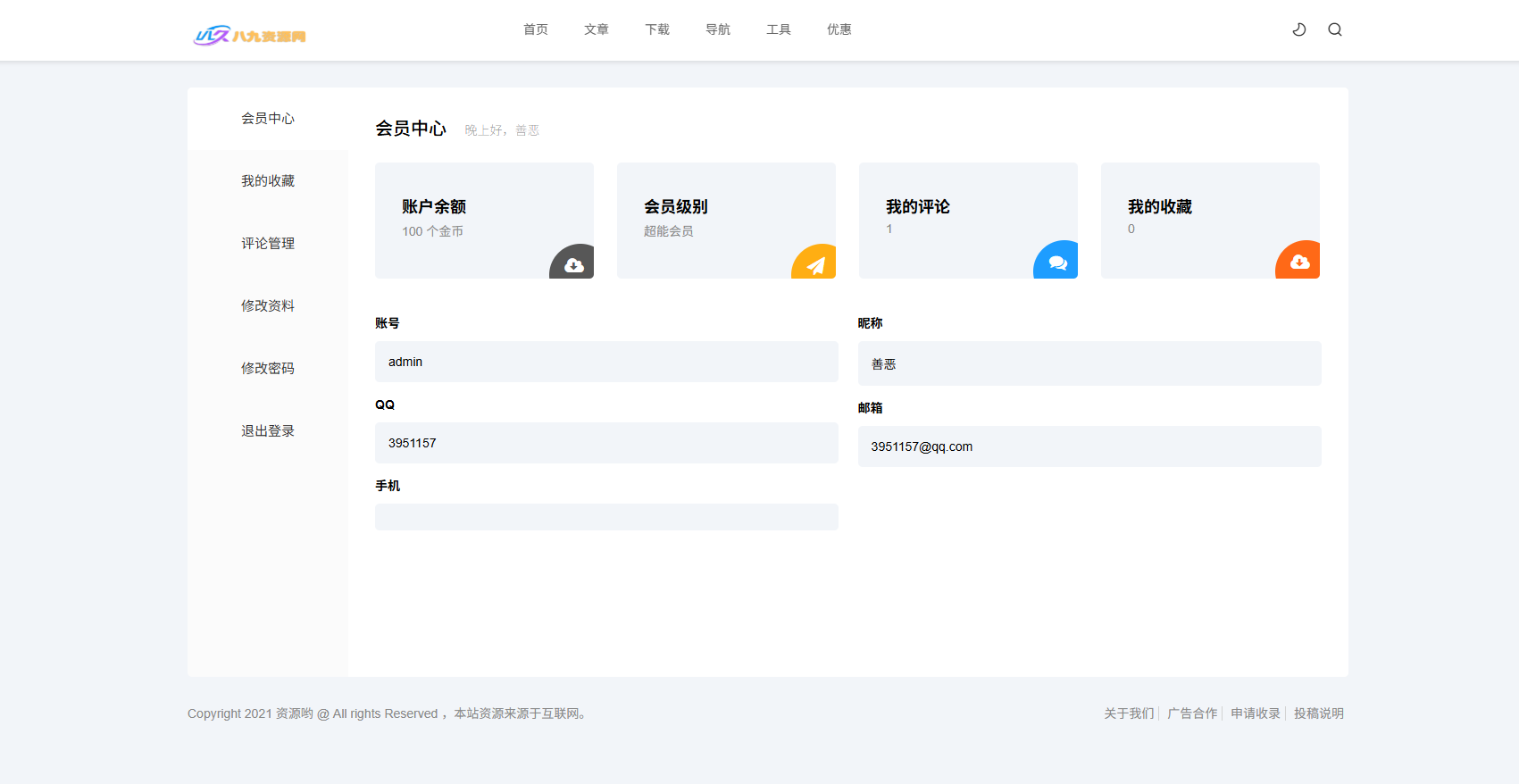Click the yellow paper plane icon on the membership level card
The height and width of the screenshot is (784, 1519).
click(816, 264)
